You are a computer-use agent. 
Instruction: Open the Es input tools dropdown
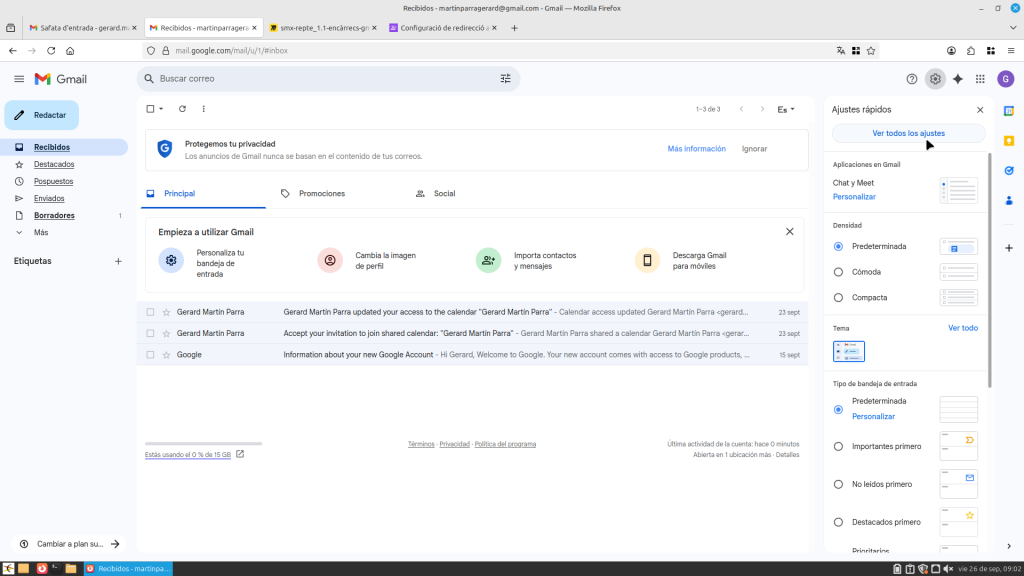786,109
